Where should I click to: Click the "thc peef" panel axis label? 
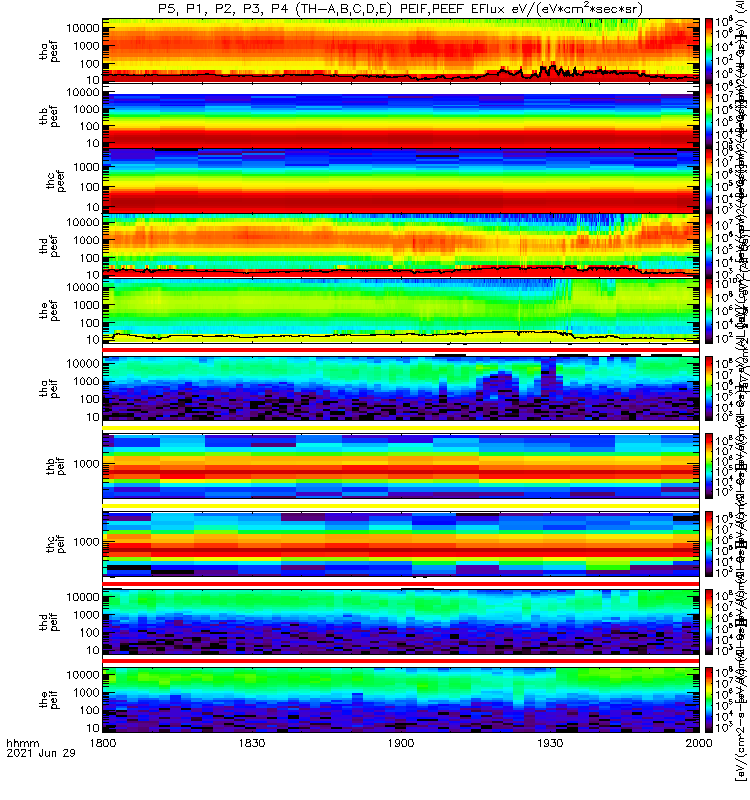pyautogui.click(x=55, y=181)
